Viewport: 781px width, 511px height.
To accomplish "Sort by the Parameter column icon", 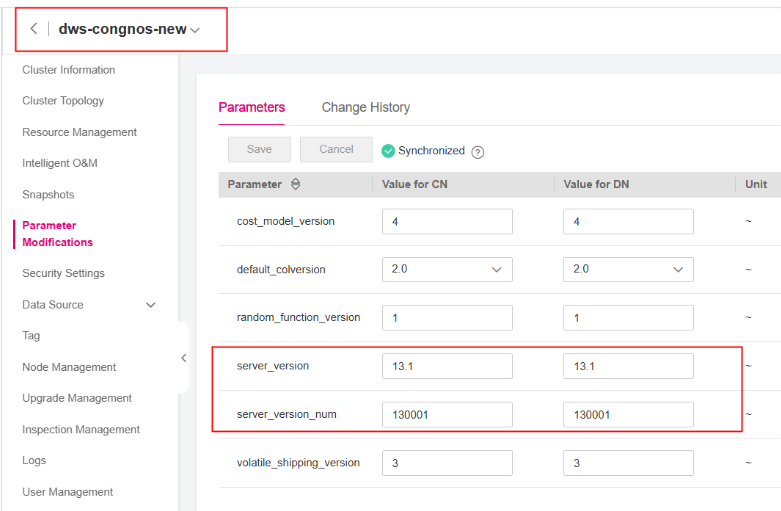I will [x=295, y=184].
